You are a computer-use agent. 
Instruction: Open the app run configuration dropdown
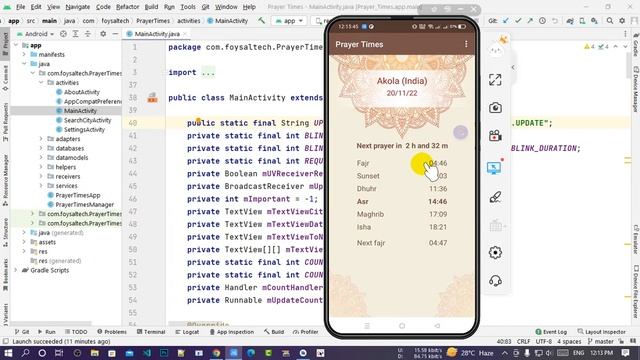290,21
